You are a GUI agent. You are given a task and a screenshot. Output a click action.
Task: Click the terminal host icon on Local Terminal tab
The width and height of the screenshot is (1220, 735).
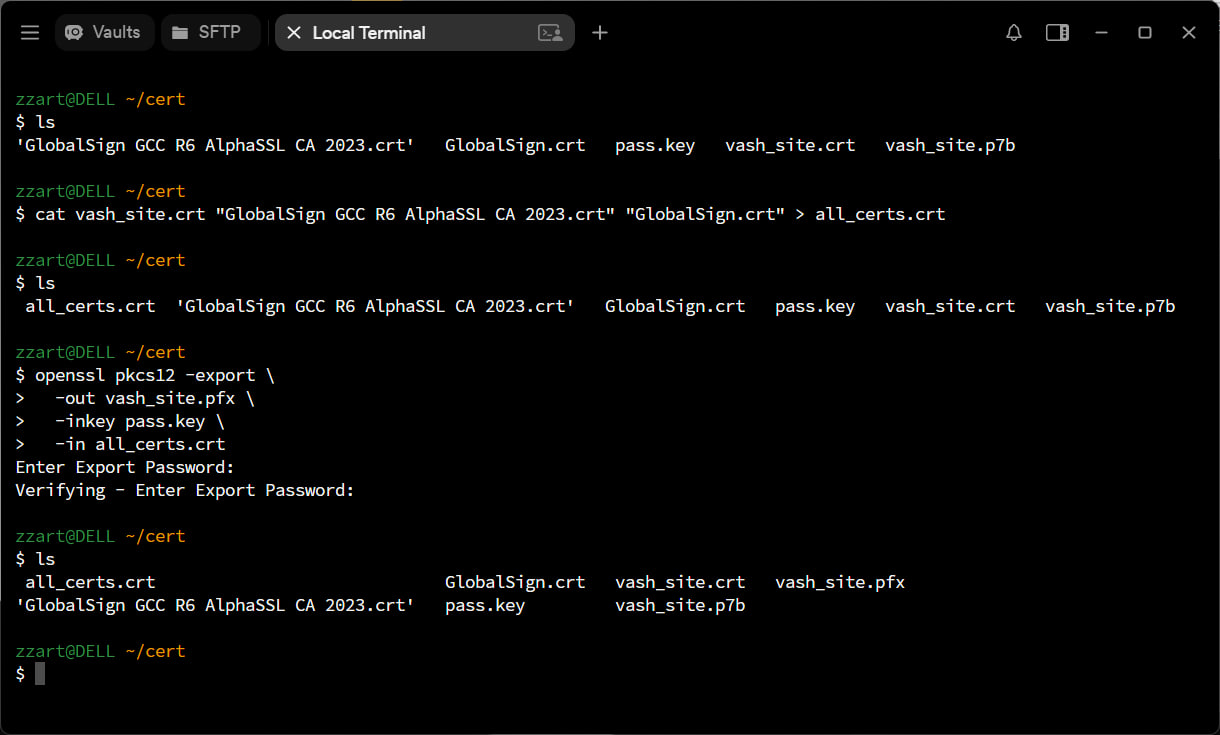click(x=550, y=32)
